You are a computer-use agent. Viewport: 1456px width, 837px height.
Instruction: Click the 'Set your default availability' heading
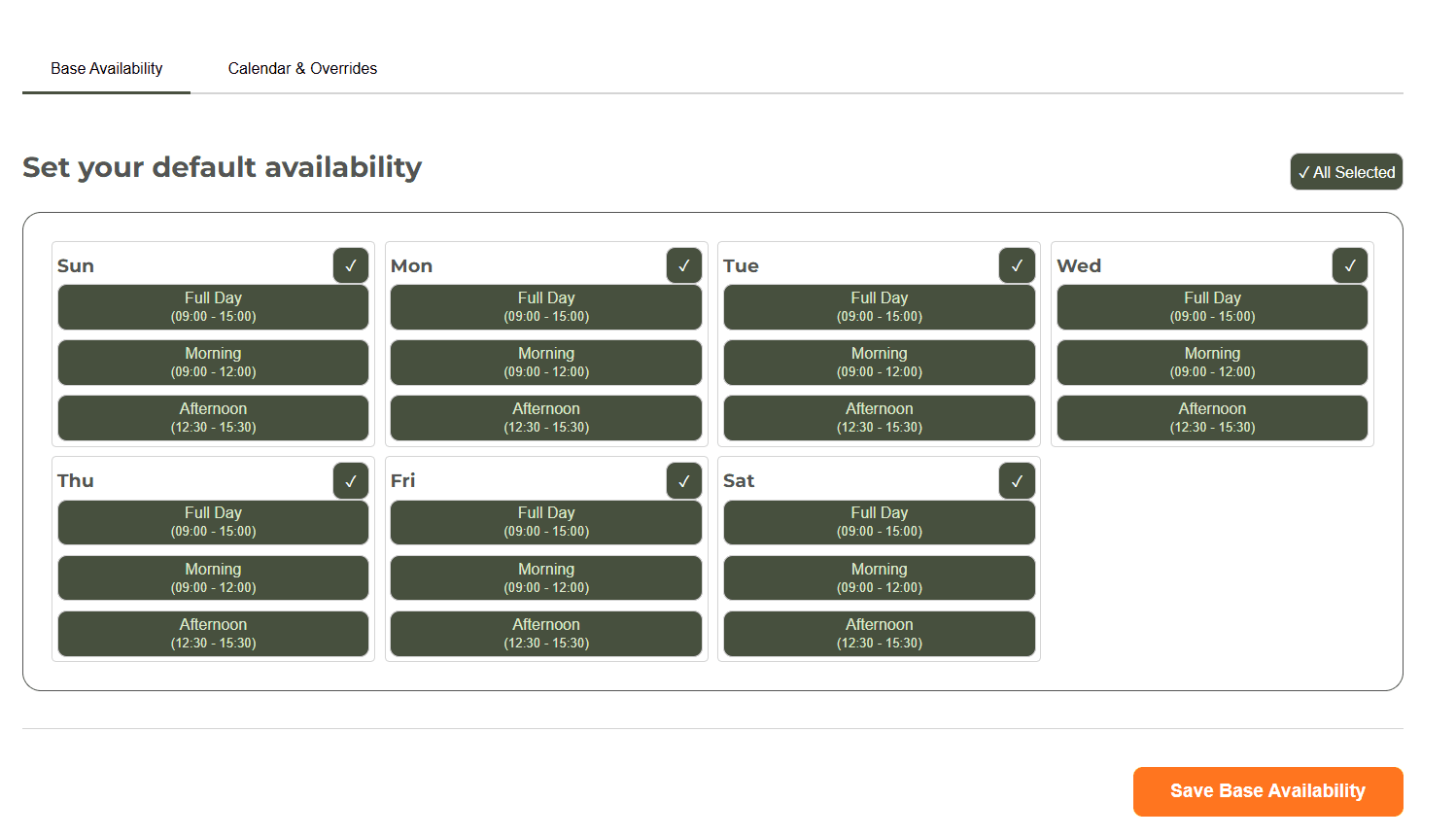point(223,167)
